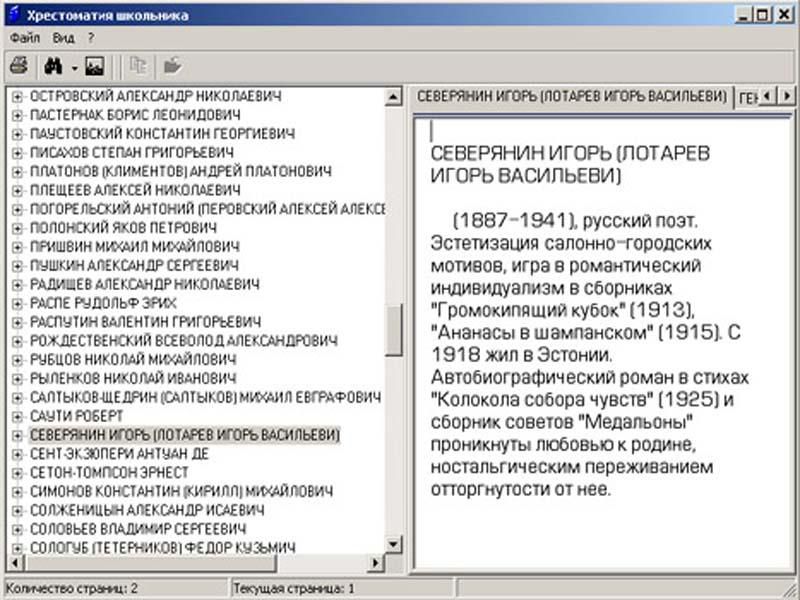
Task: Open the Вид menu
Action: [x=64, y=38]
